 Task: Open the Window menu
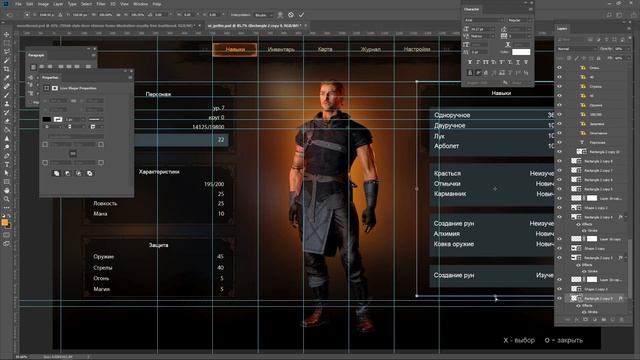141,4
